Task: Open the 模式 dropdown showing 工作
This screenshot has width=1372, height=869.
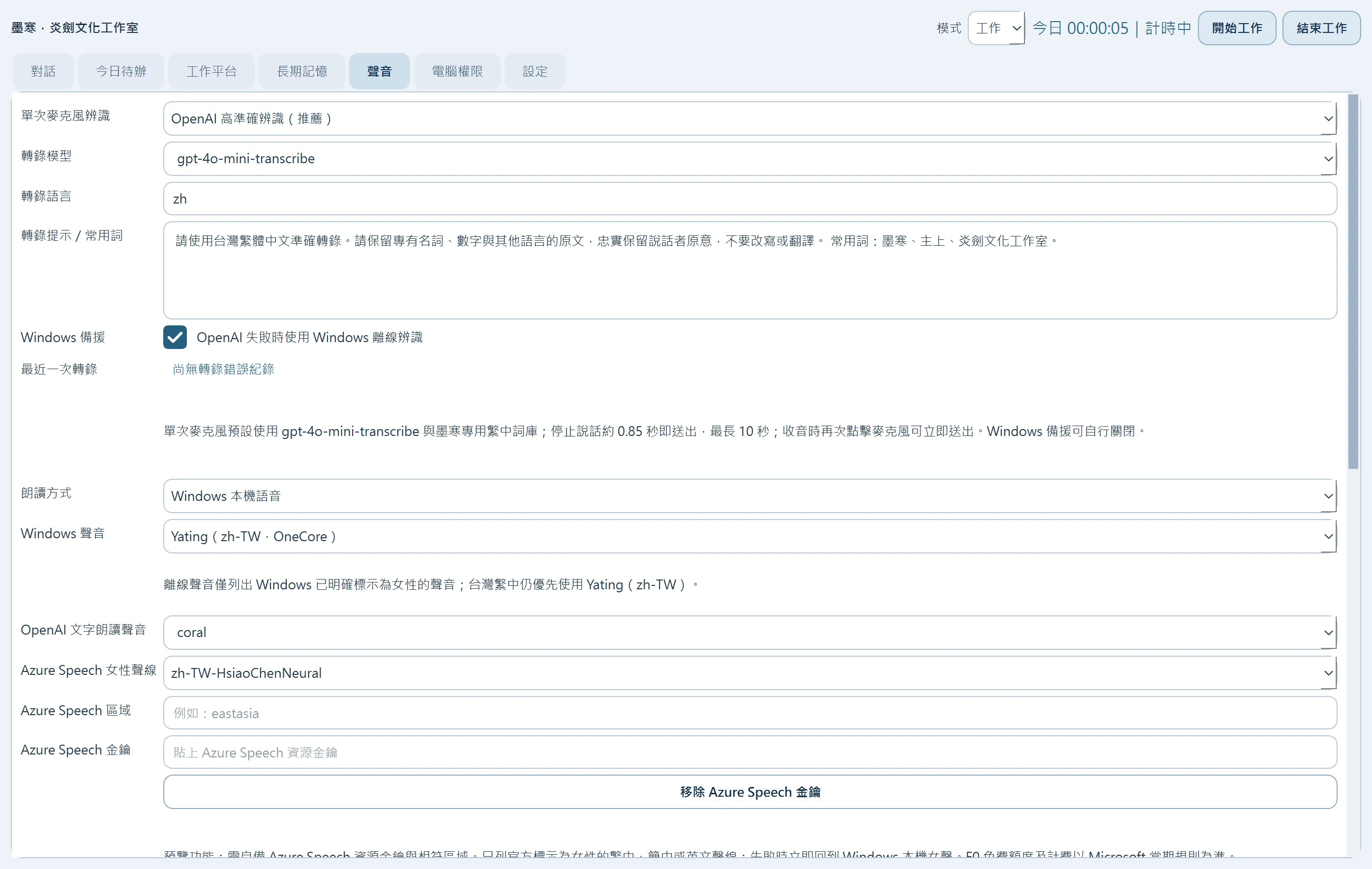Action: [996, 28]
